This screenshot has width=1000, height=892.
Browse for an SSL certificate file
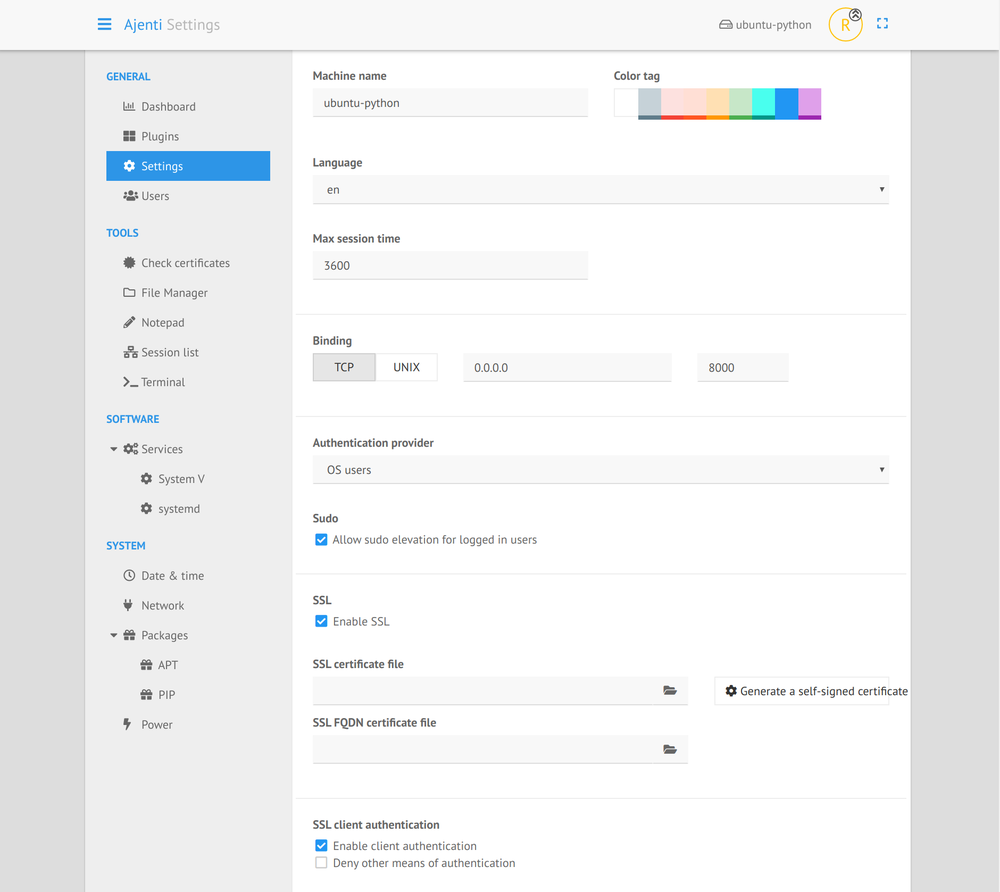coord(669,690)
